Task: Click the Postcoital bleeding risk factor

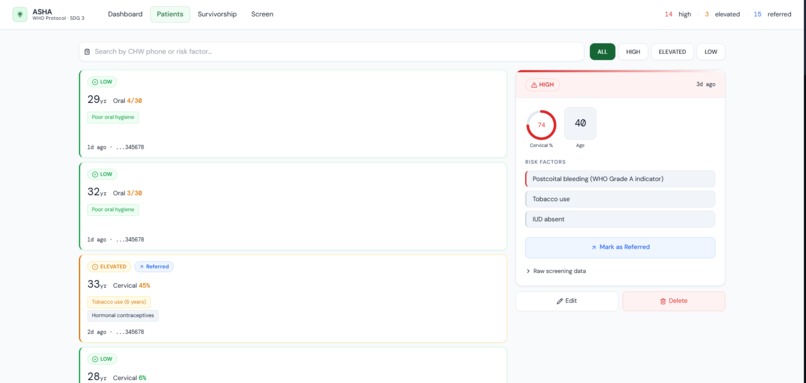Action: point(620,179)
